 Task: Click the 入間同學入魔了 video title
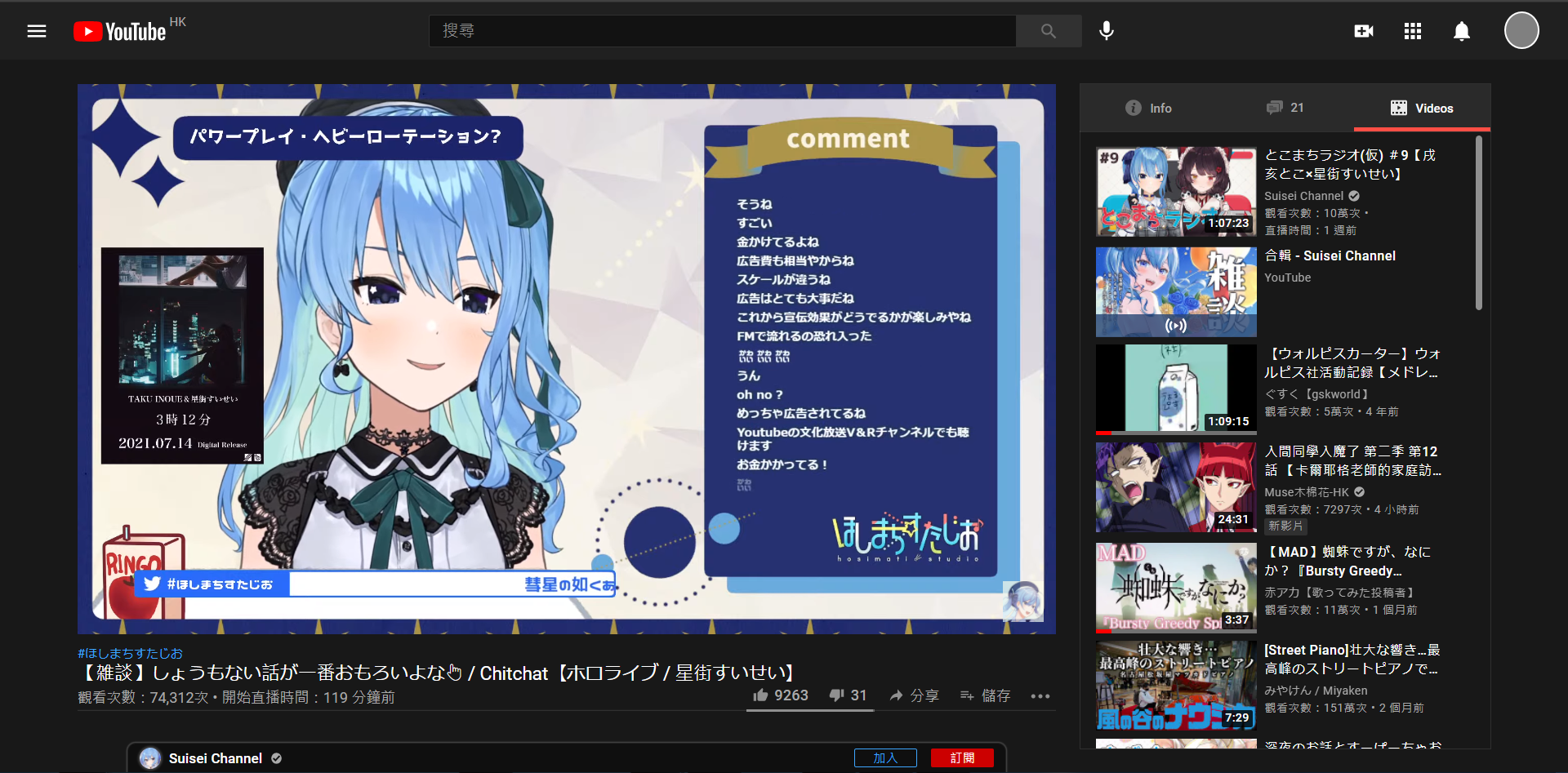click(1352, 460)
